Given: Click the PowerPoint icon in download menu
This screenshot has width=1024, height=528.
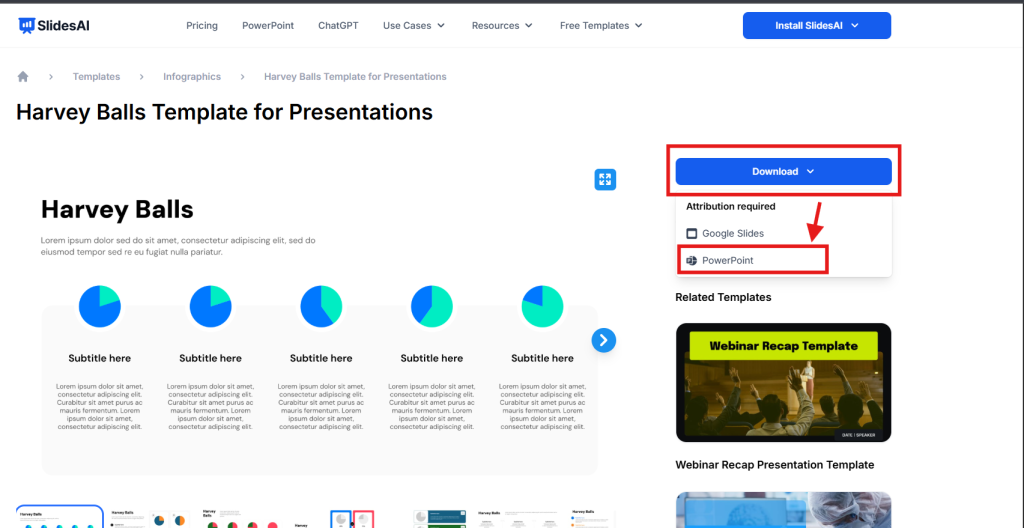Looking at the screenshot, I should 692,260.
